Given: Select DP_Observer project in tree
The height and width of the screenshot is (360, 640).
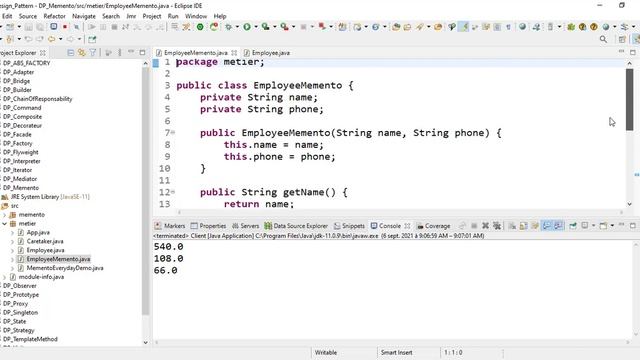Looking at the screenshot, I should (x=20, y=286).
